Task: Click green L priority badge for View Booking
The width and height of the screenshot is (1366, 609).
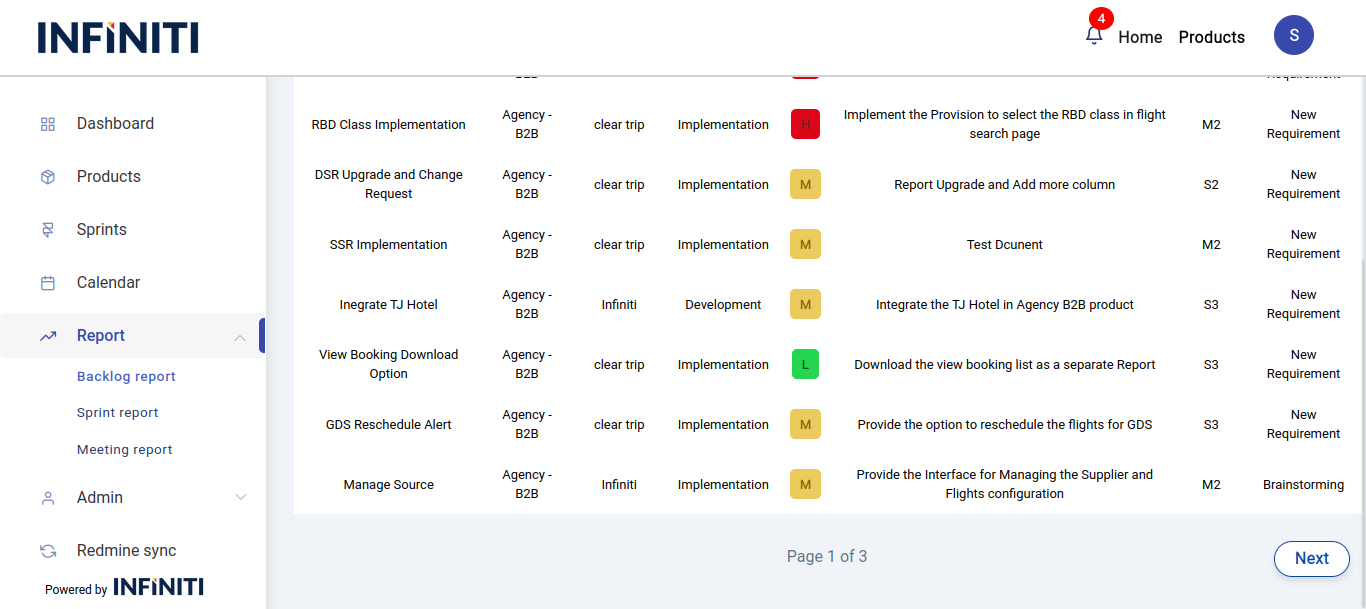Action: (x=805, y=365)
